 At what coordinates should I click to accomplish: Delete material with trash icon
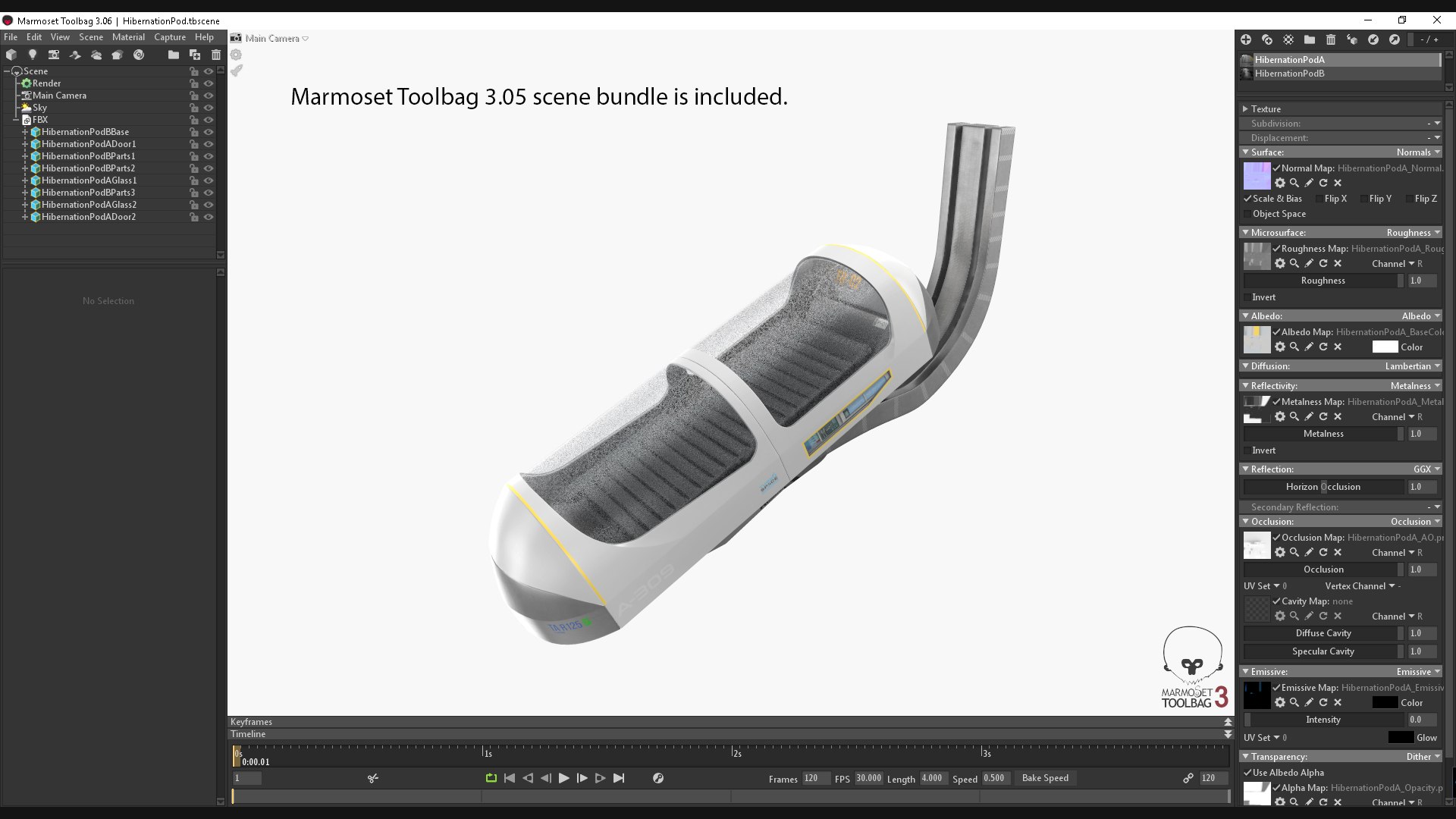pos(1331,39)
